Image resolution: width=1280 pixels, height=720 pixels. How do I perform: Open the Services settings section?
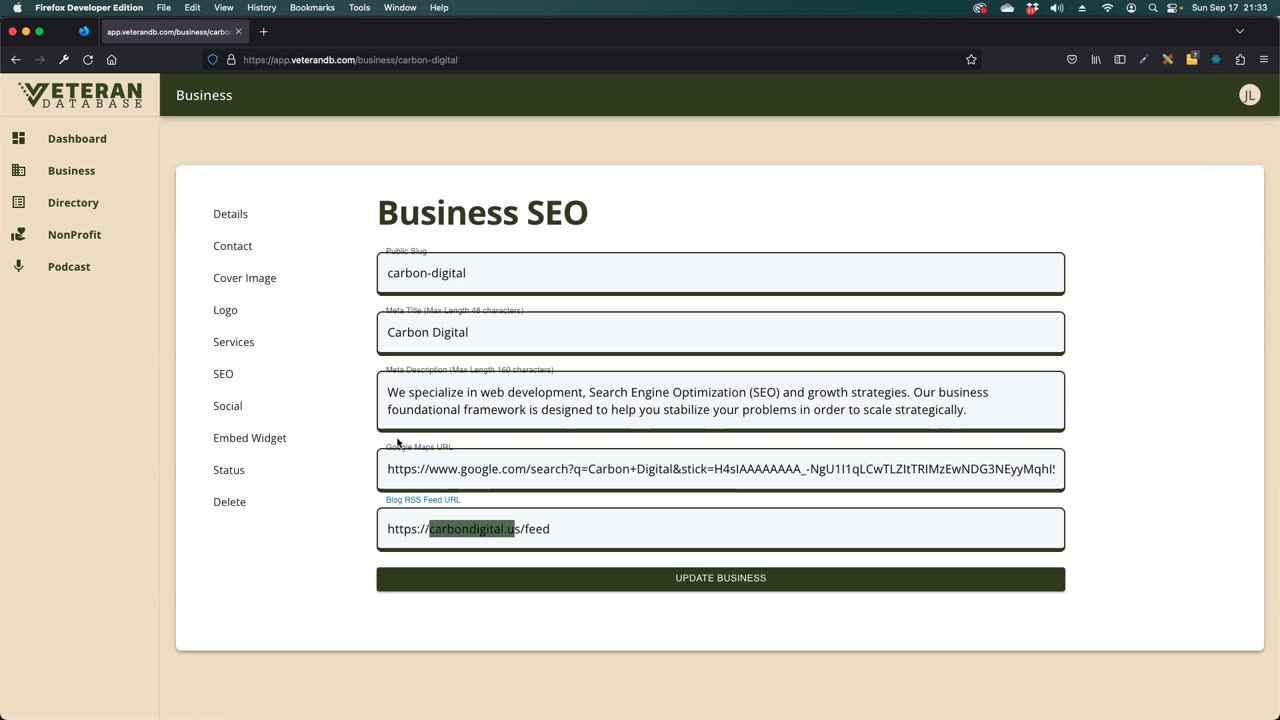pyautogui.click(x=233, y=342)
